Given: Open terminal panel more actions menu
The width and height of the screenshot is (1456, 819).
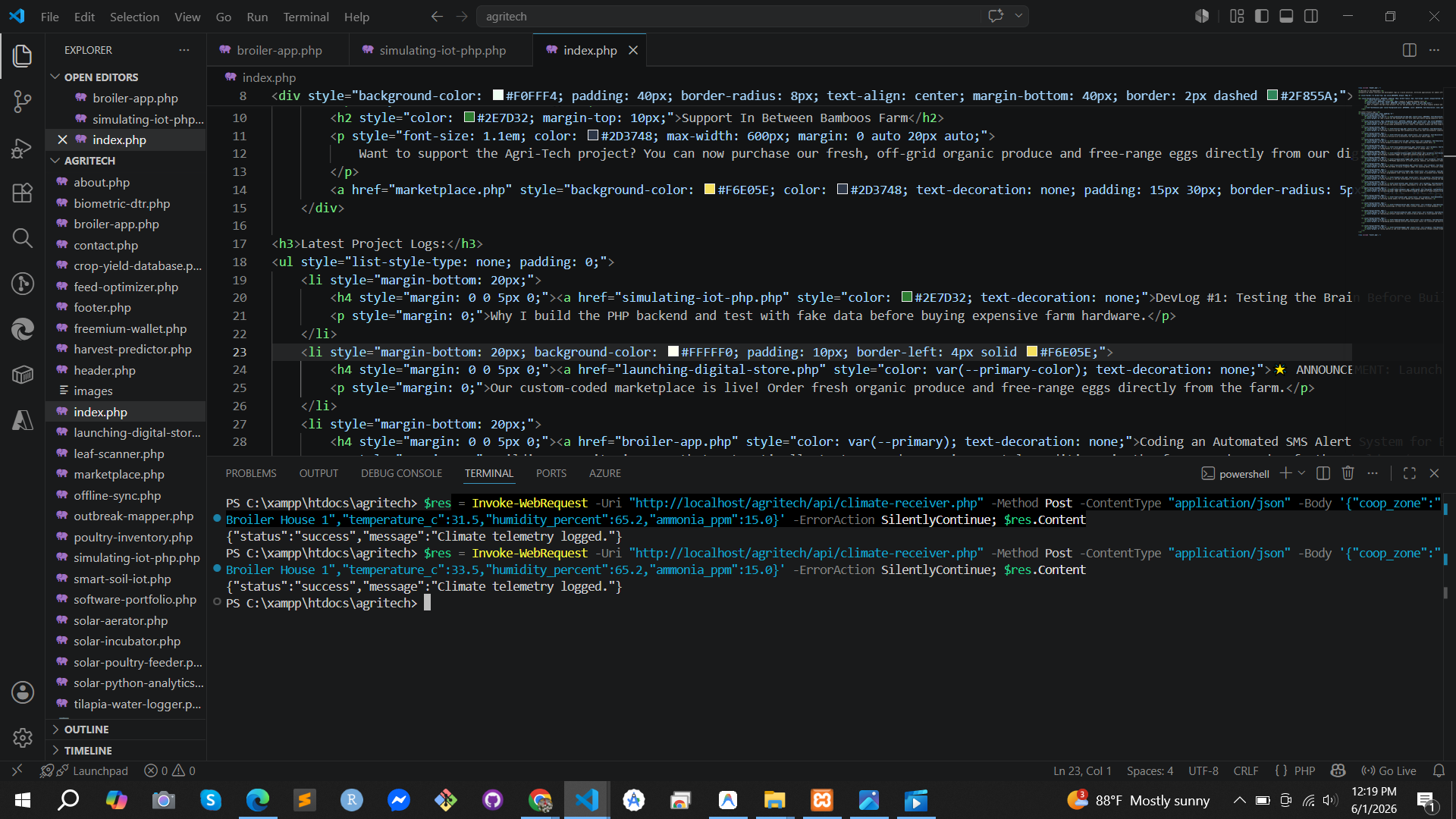Looking at the screenshot, I should coord(1373,473).
